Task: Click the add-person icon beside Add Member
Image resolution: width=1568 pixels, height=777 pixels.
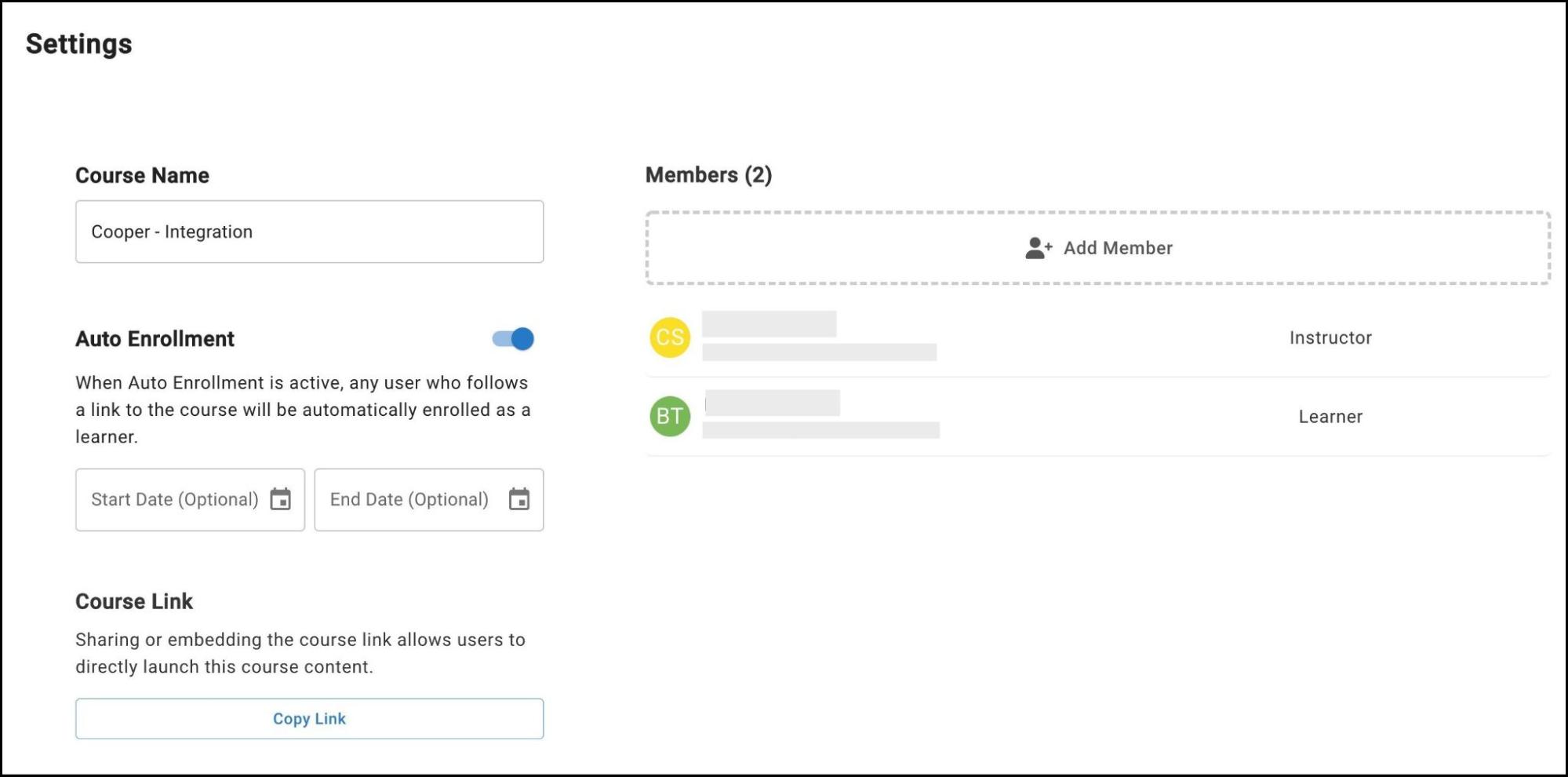Action: pos(1038,248)
